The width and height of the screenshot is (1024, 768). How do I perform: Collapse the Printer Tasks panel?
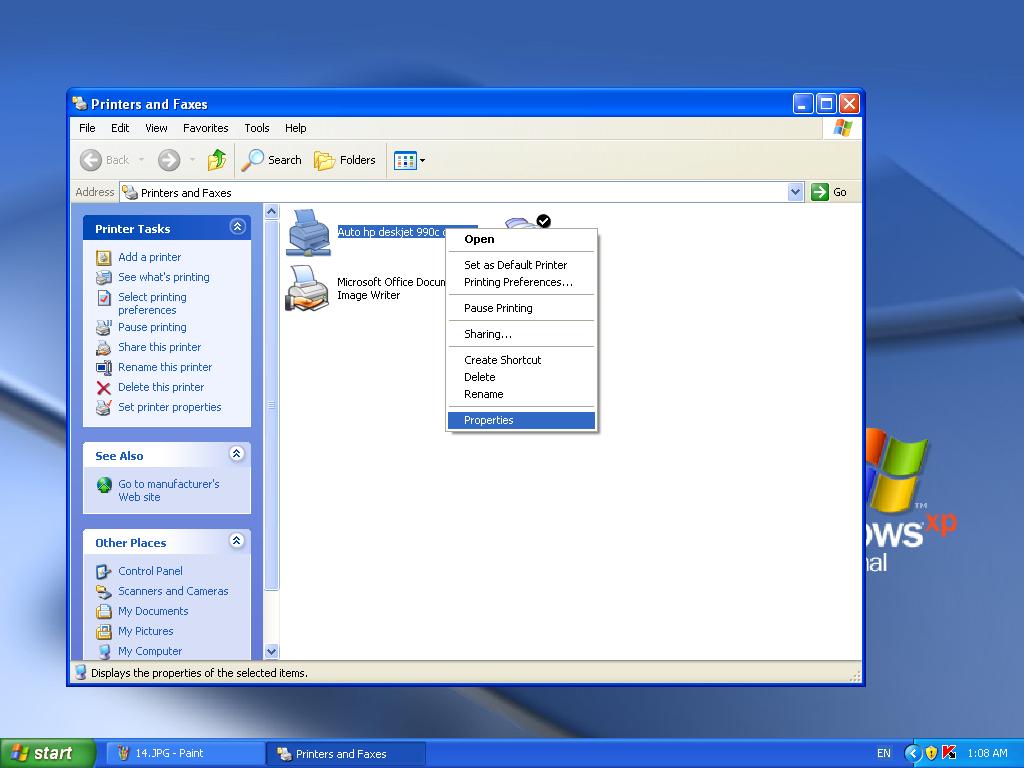coord(237,228)
